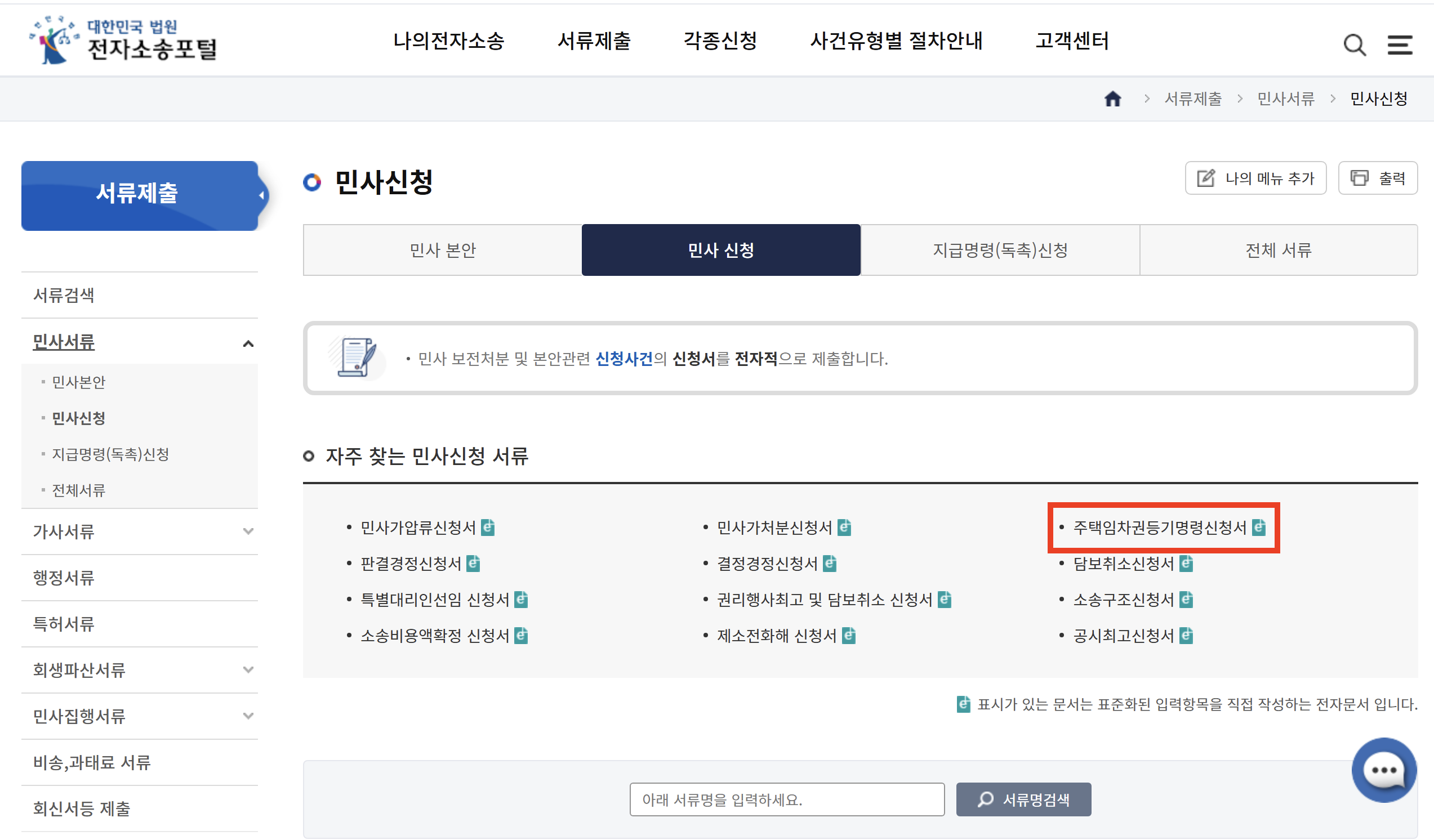This screenshot has height=840, width=1434.
Task: Switch to the 민사 본안 tab
Action: pos(442,250)
